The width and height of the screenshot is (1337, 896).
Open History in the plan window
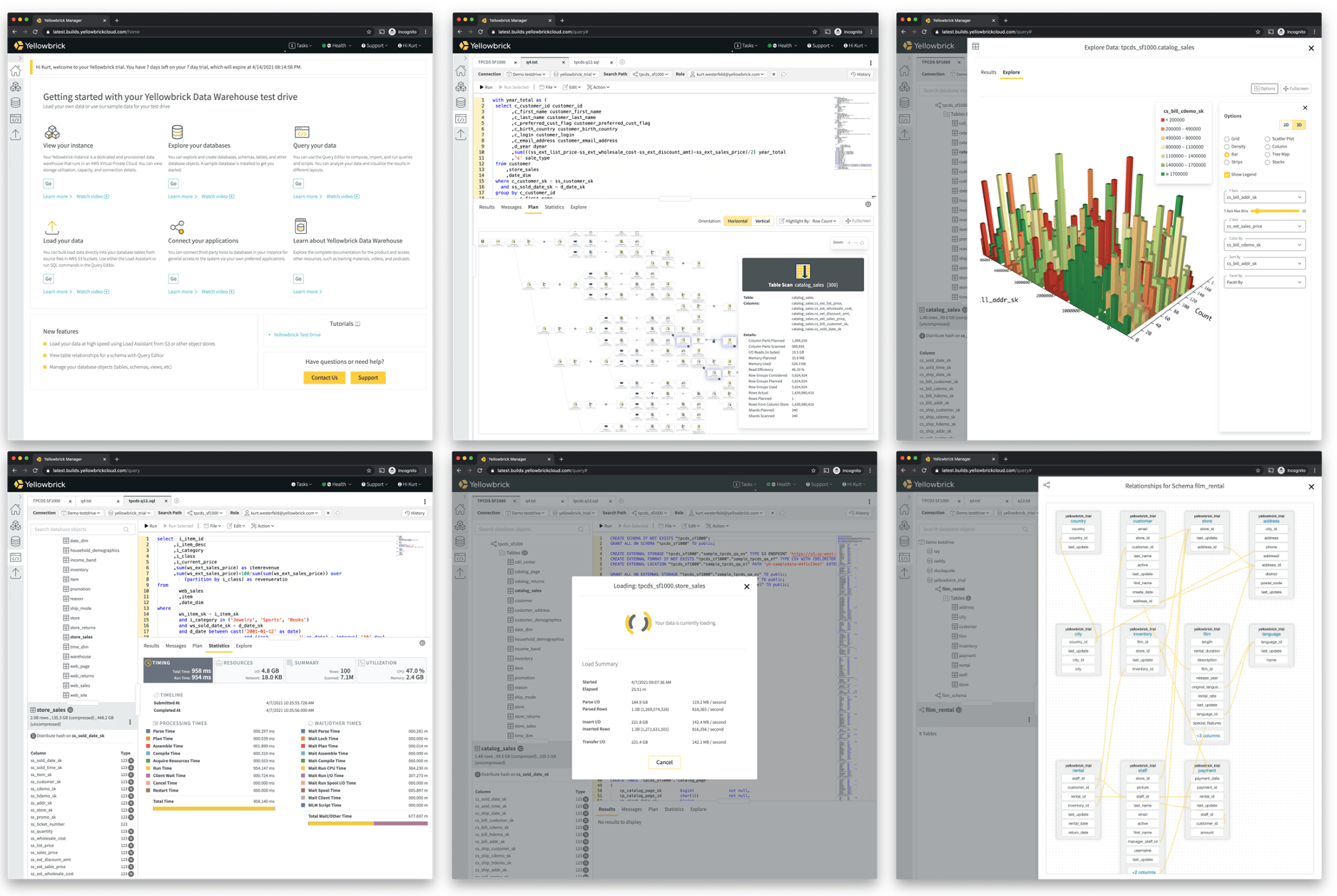point(860,74)
